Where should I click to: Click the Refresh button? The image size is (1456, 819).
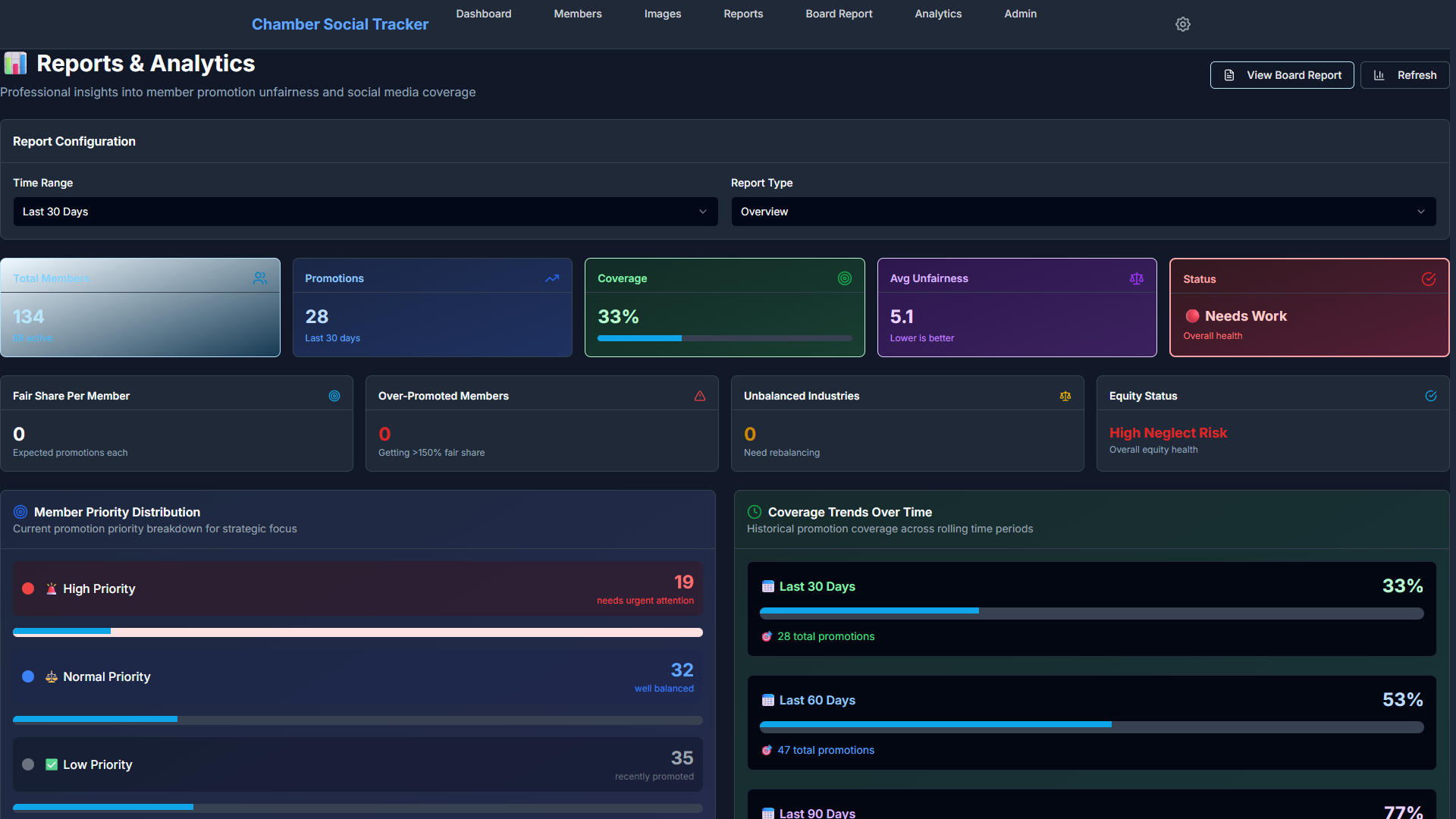pyautogui.click(x=1404, y=75)
